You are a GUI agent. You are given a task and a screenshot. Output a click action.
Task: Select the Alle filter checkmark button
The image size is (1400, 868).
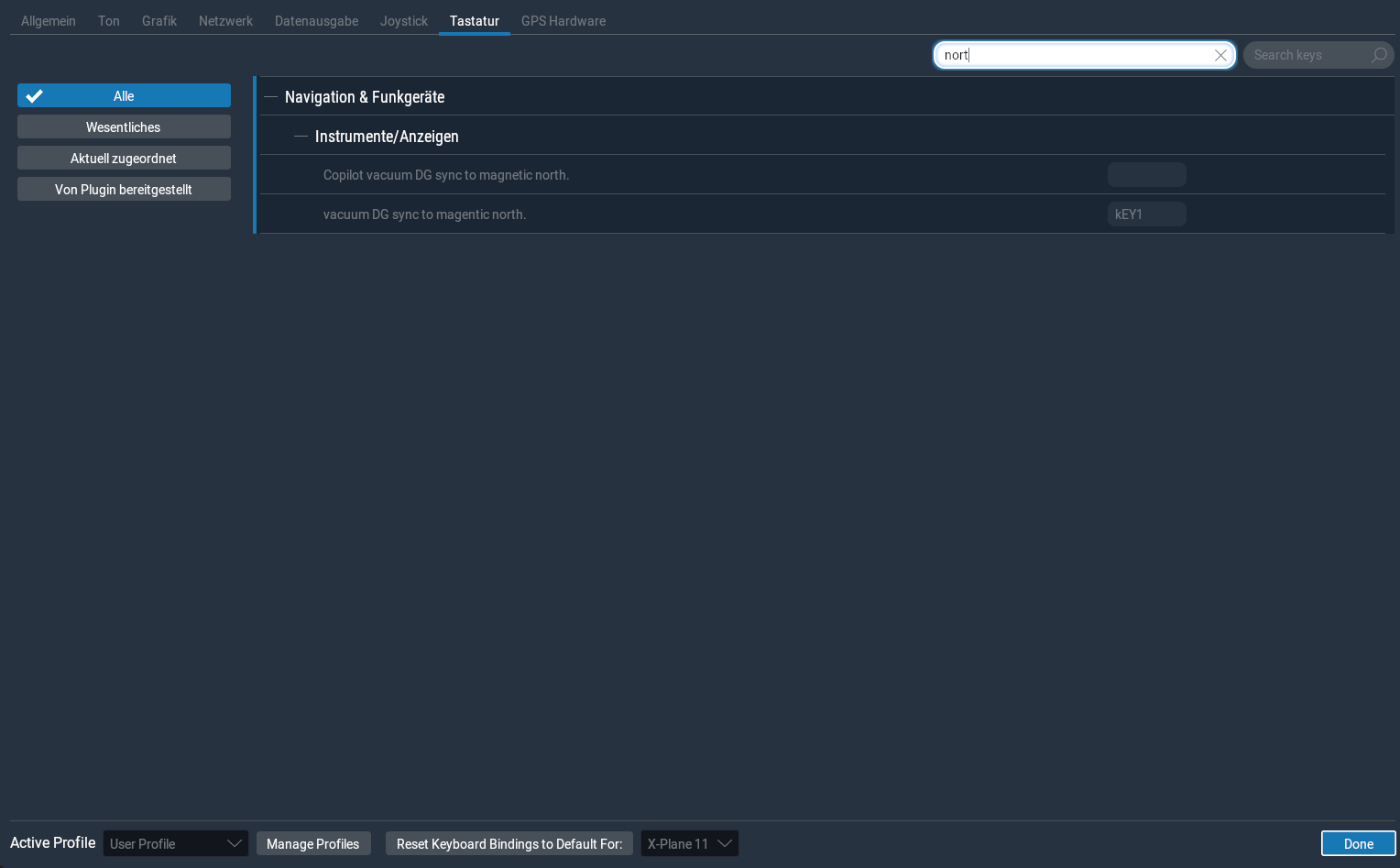click(124, 96)
